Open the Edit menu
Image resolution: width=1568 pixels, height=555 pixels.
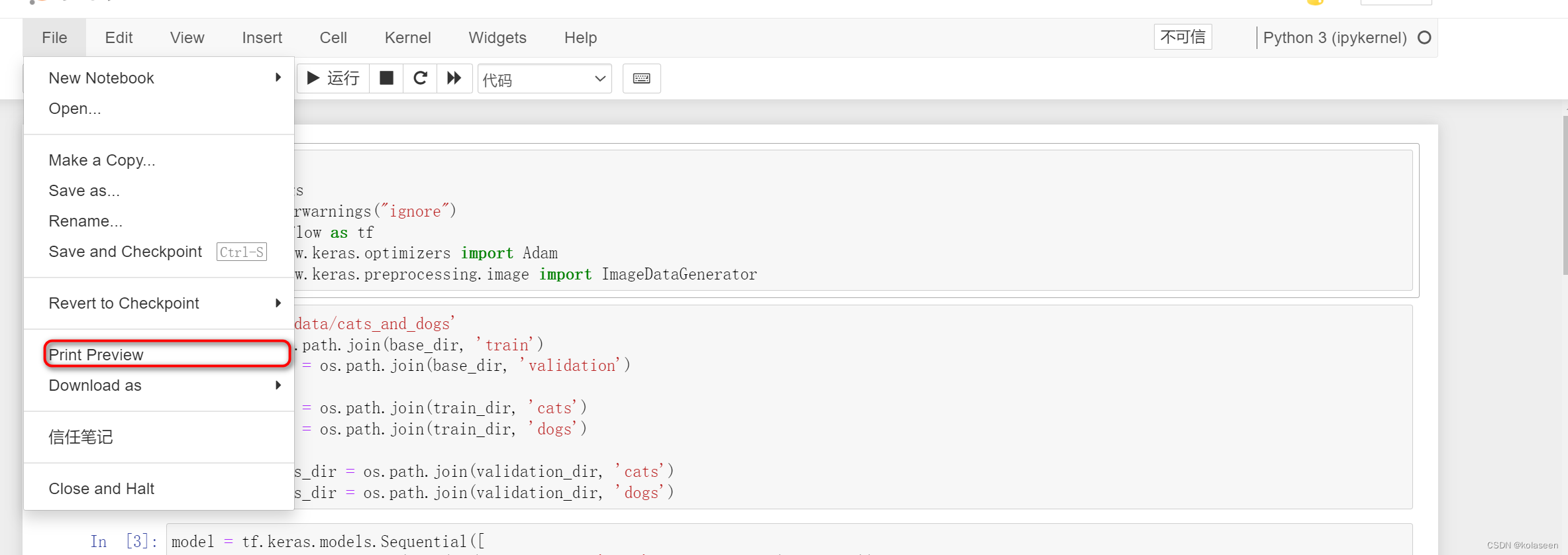(x=119, y=38)
